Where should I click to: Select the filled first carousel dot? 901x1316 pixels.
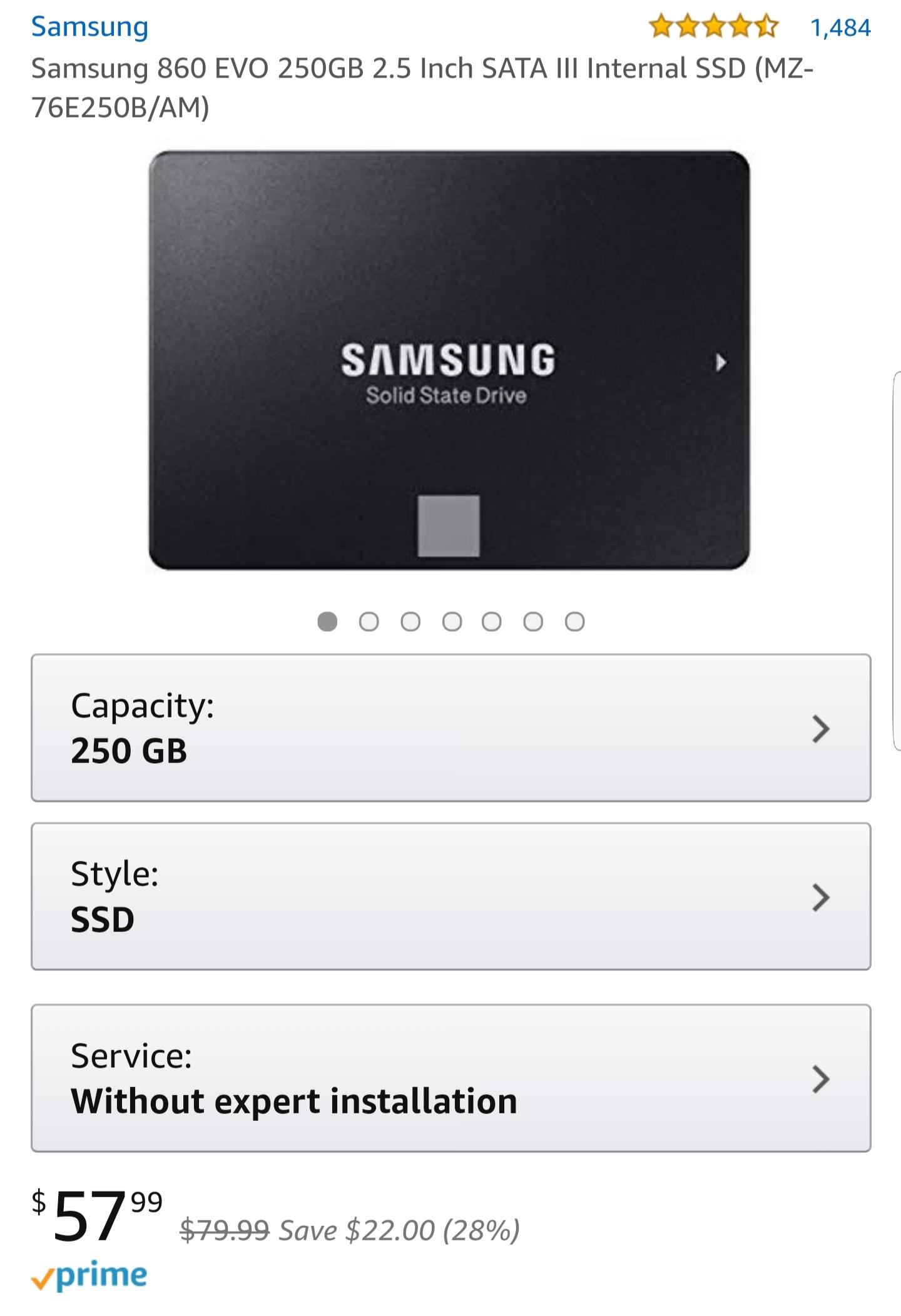click(x=327, y=621)
